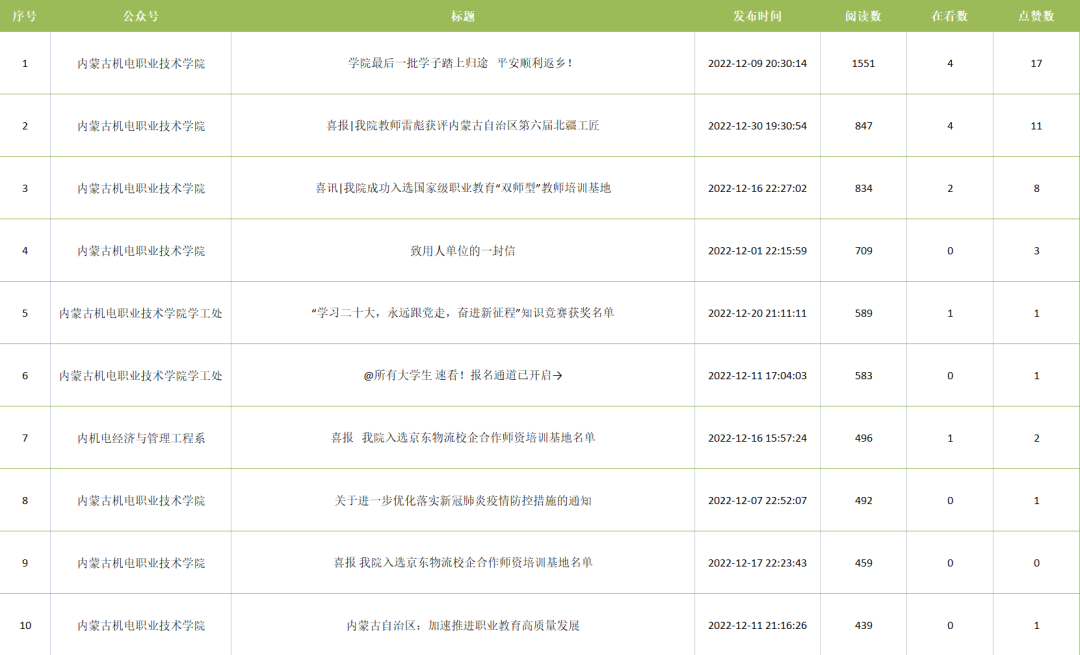This screenshot has width=1080, height=655.
Task: Click the 点赞数 column header
Action: (1036, 16)
